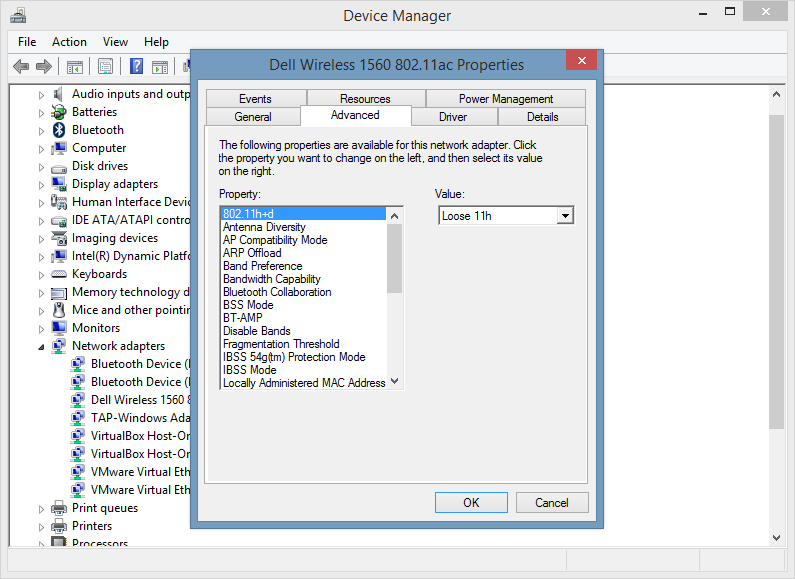Close the Dell Wireless Properties dialog
This screenshot has height=579, width=795.
click(582, 60)
